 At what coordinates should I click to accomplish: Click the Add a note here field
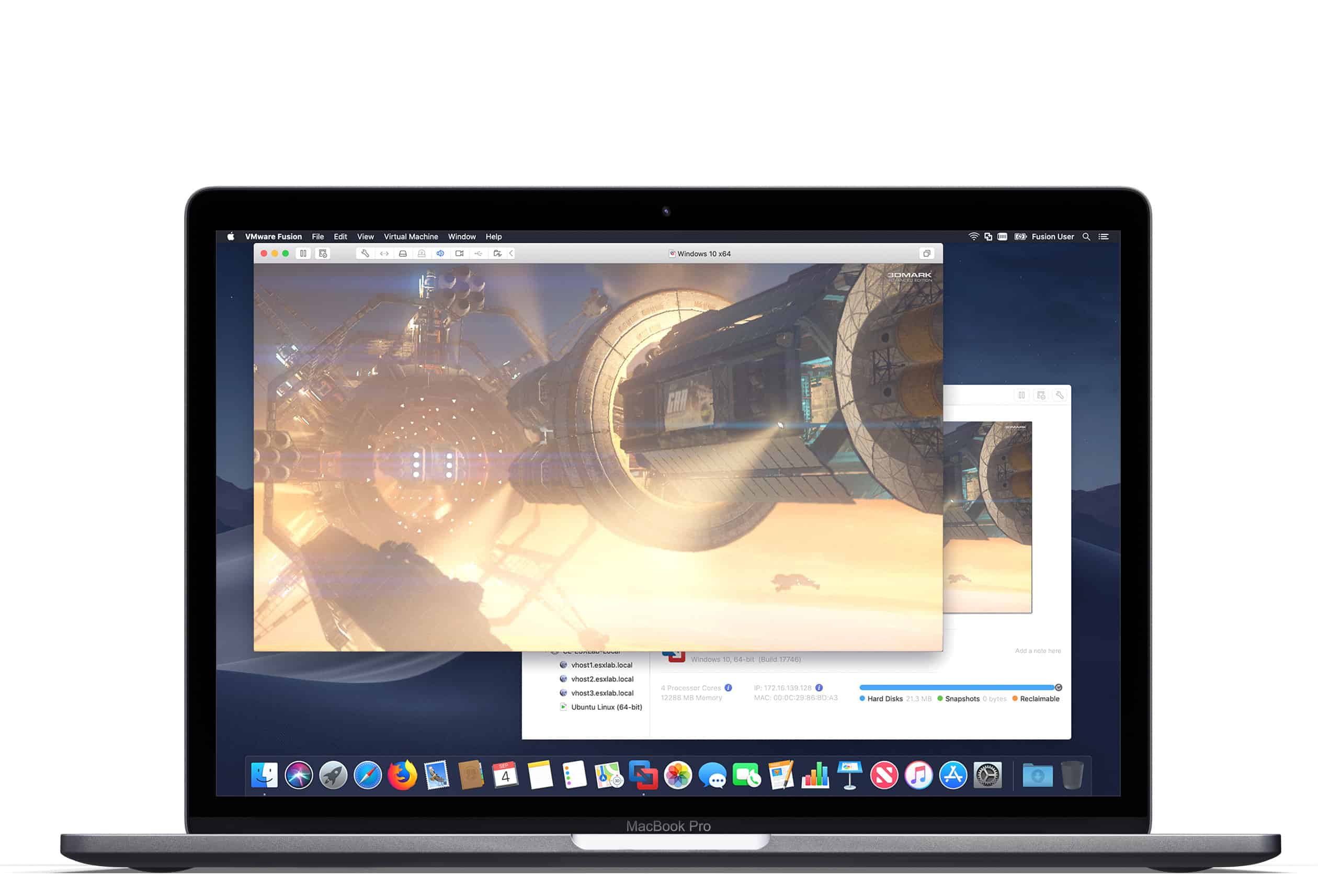(x=1037, y=651)
